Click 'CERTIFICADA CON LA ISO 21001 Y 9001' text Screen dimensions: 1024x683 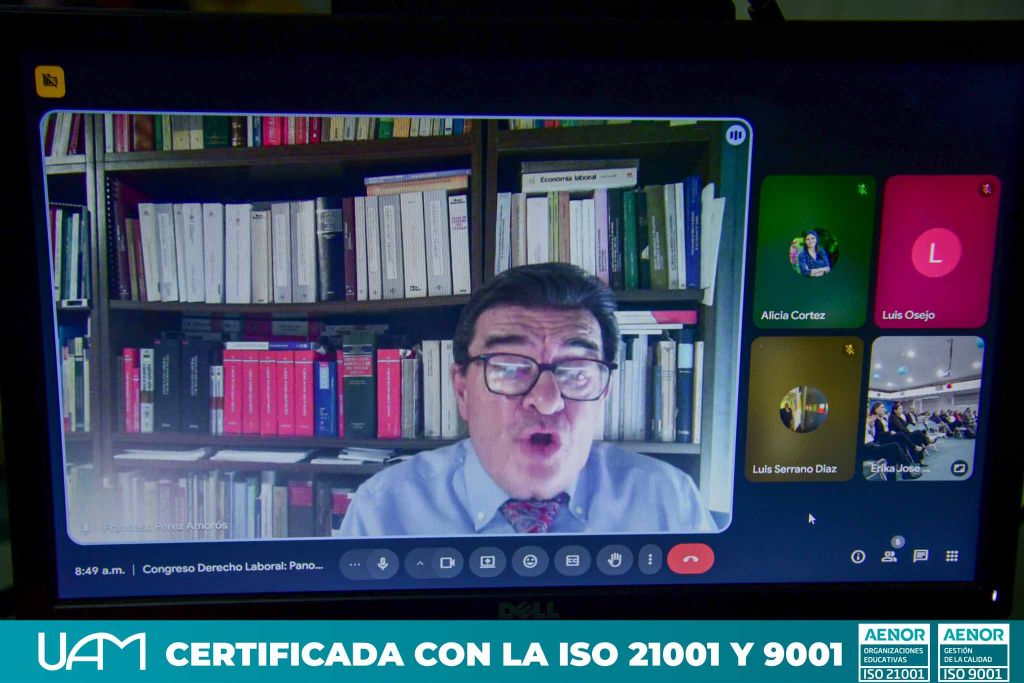504,654
